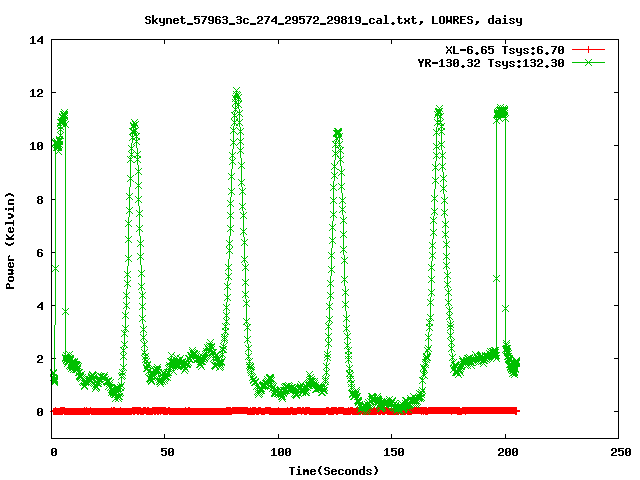The image size is (640, 480).
Task: Select the YR-130.32 Tsys:132.30 legend entry
Action: 491,63
